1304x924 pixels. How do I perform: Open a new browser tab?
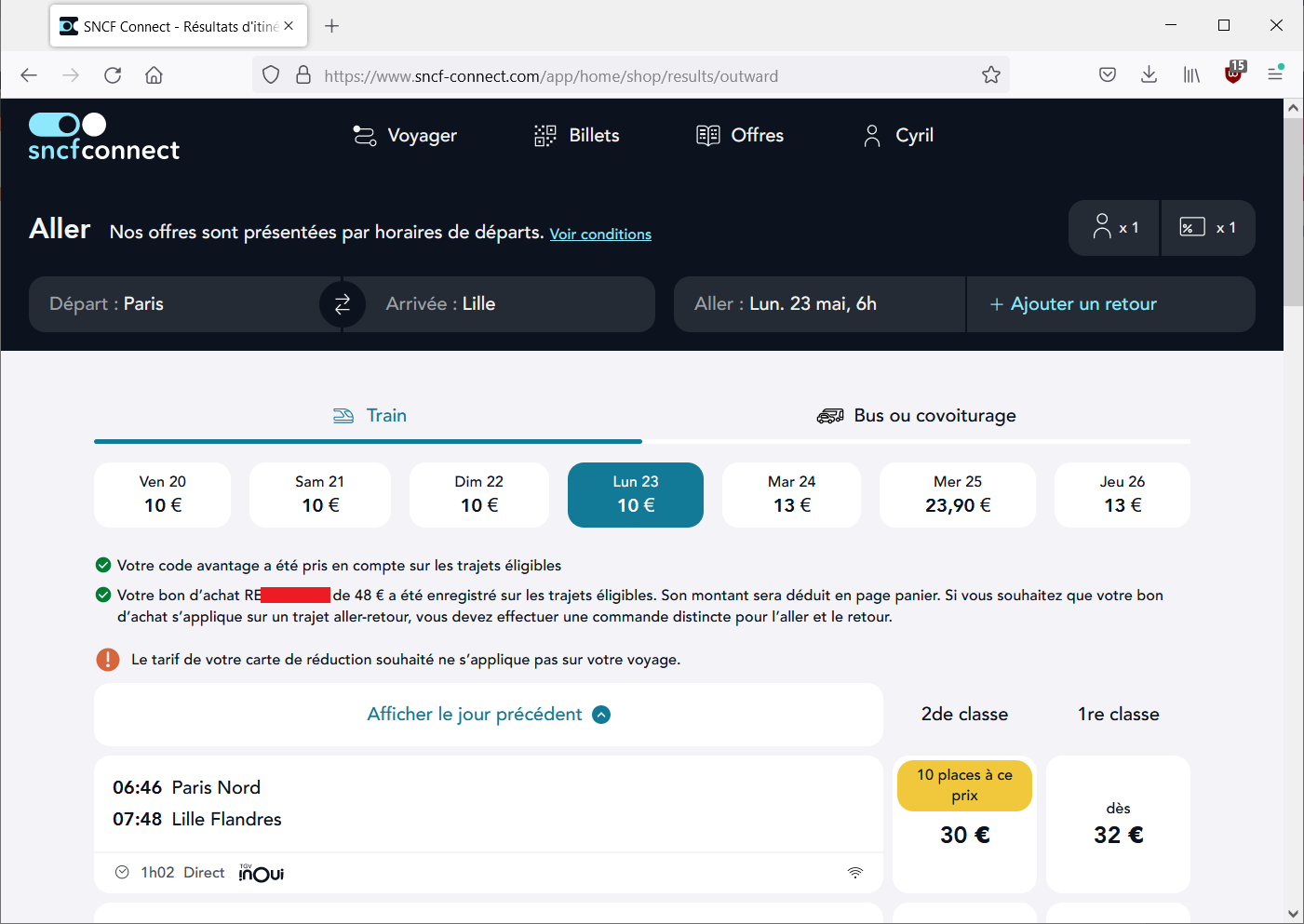coord(331,26)
